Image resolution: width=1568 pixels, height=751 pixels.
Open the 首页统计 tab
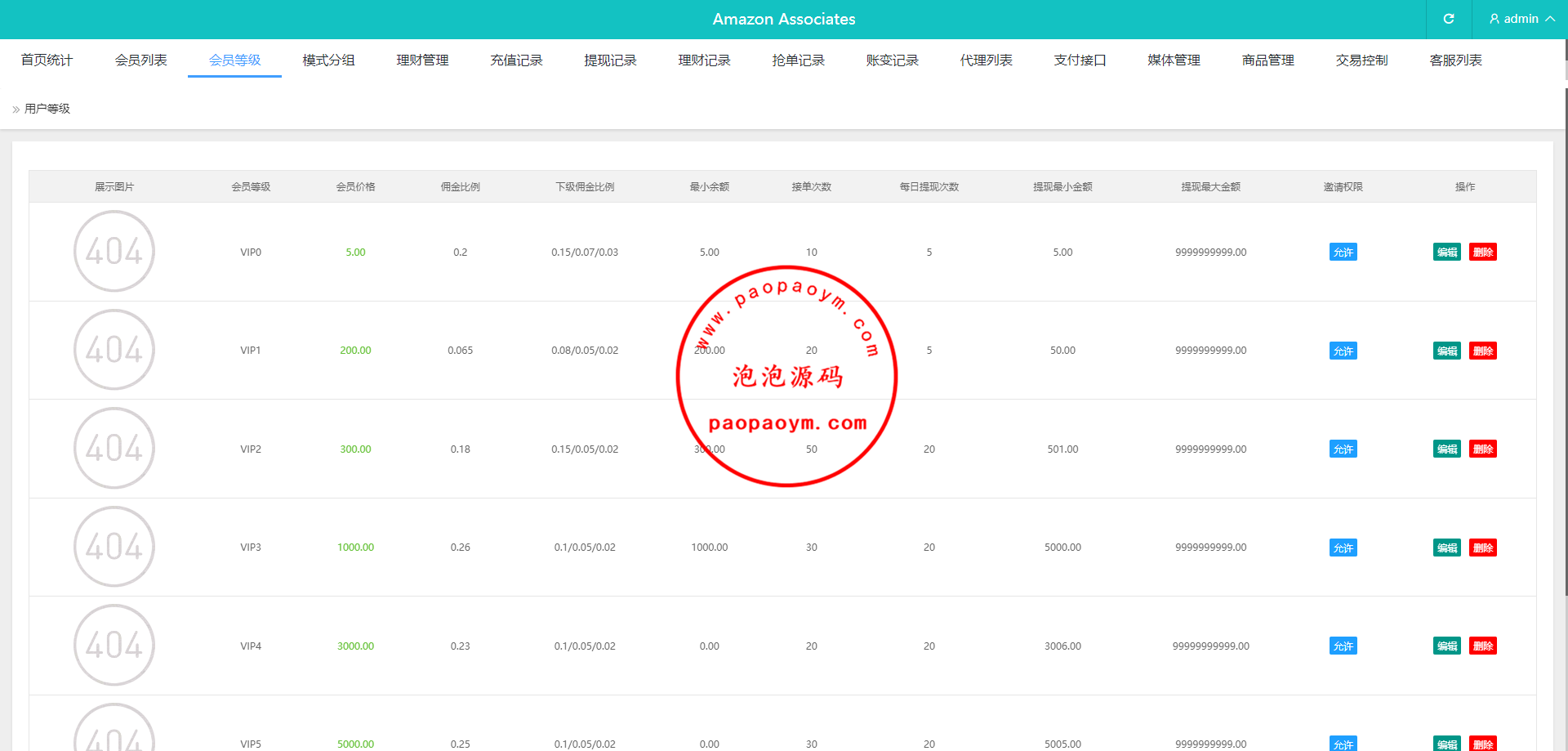point(47,60)
